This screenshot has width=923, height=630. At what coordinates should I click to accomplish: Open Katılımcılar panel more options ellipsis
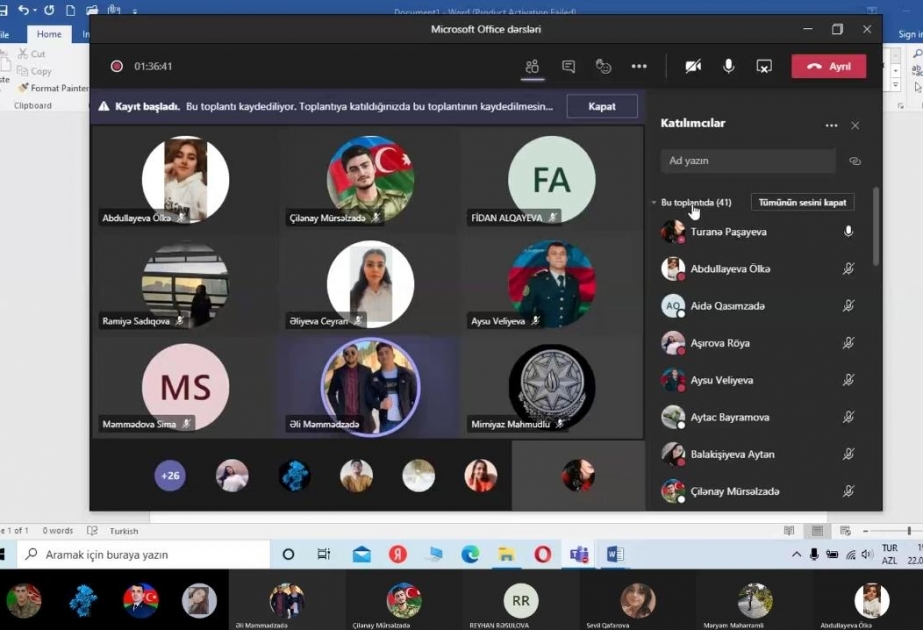tap(831, 125)
